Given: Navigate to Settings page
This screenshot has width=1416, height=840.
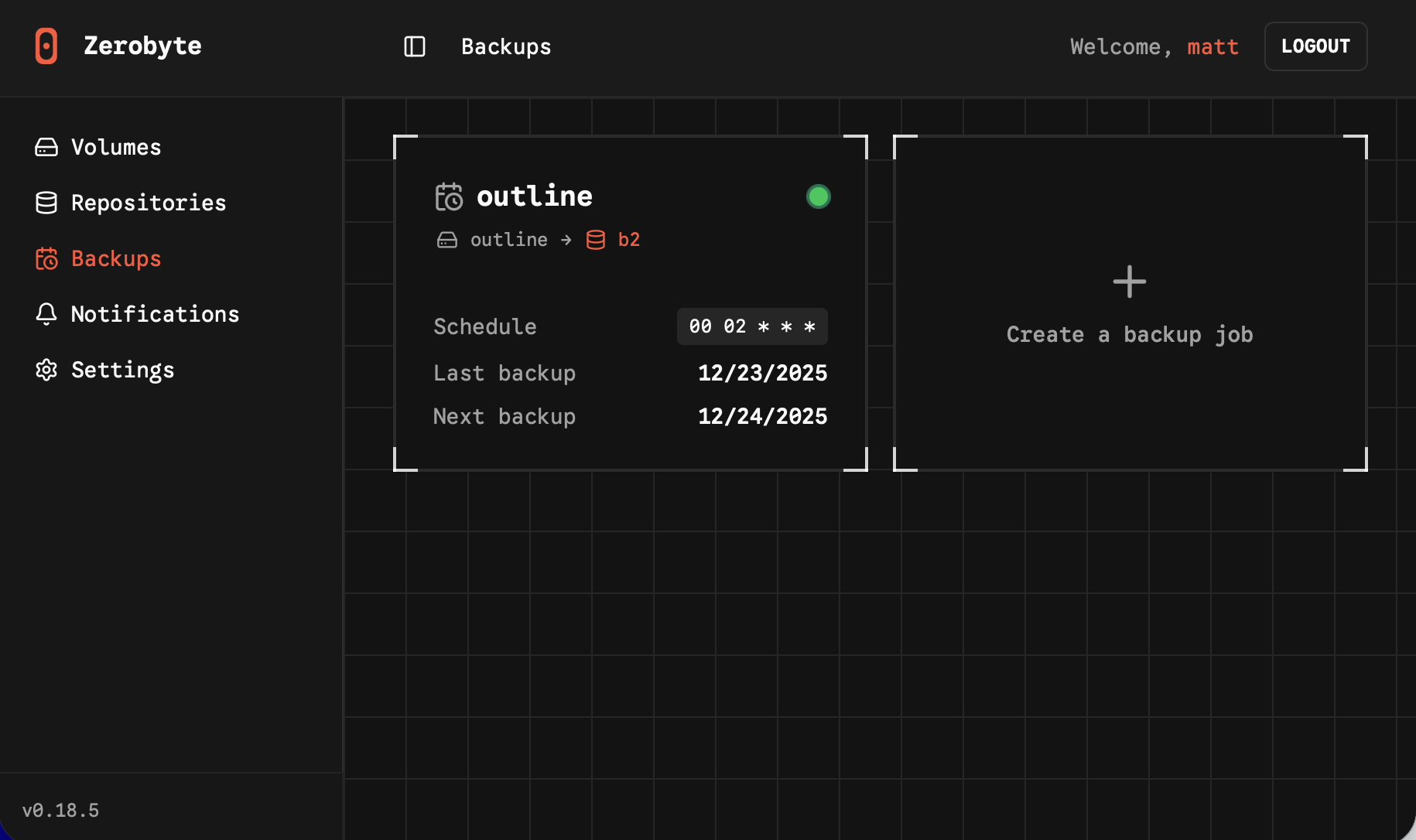Looking at the screenshot, I should (x=122, y=370).
